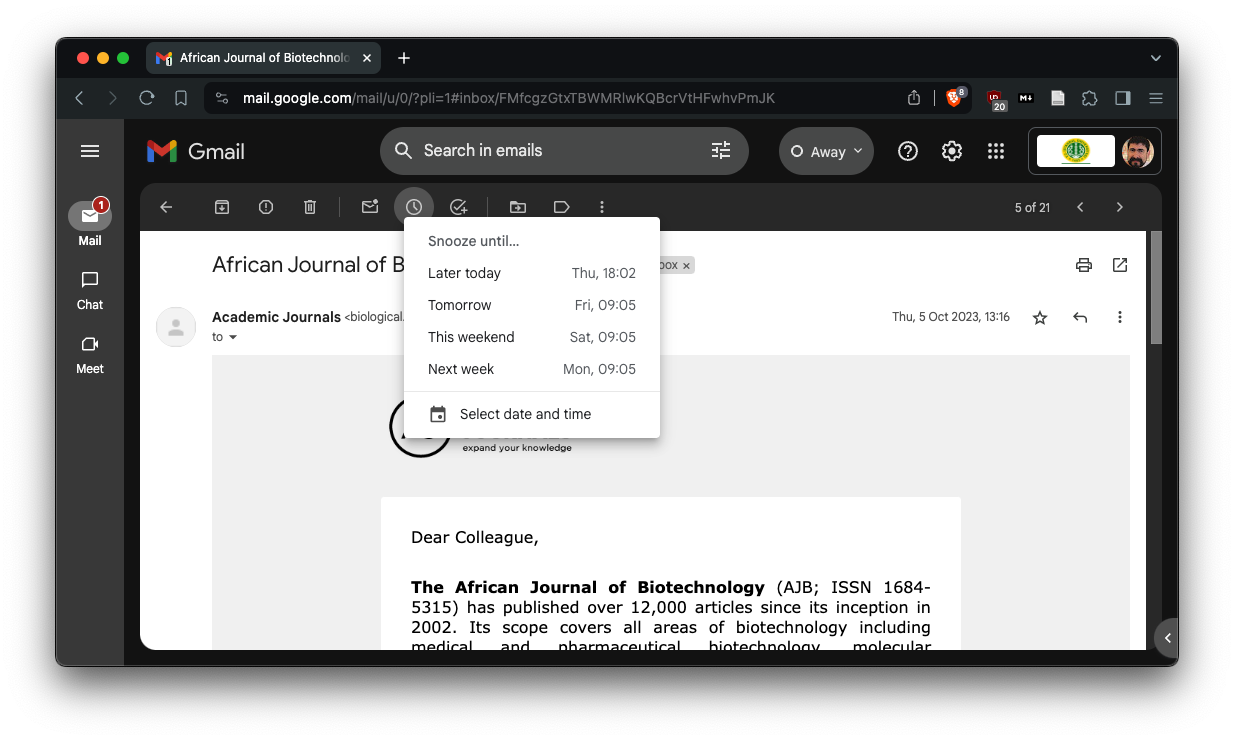This screenshot has height=740, width=1234.
Task: Toggle the main menu hamburger button
Action: pyautogui.click(x=90, y=151)
